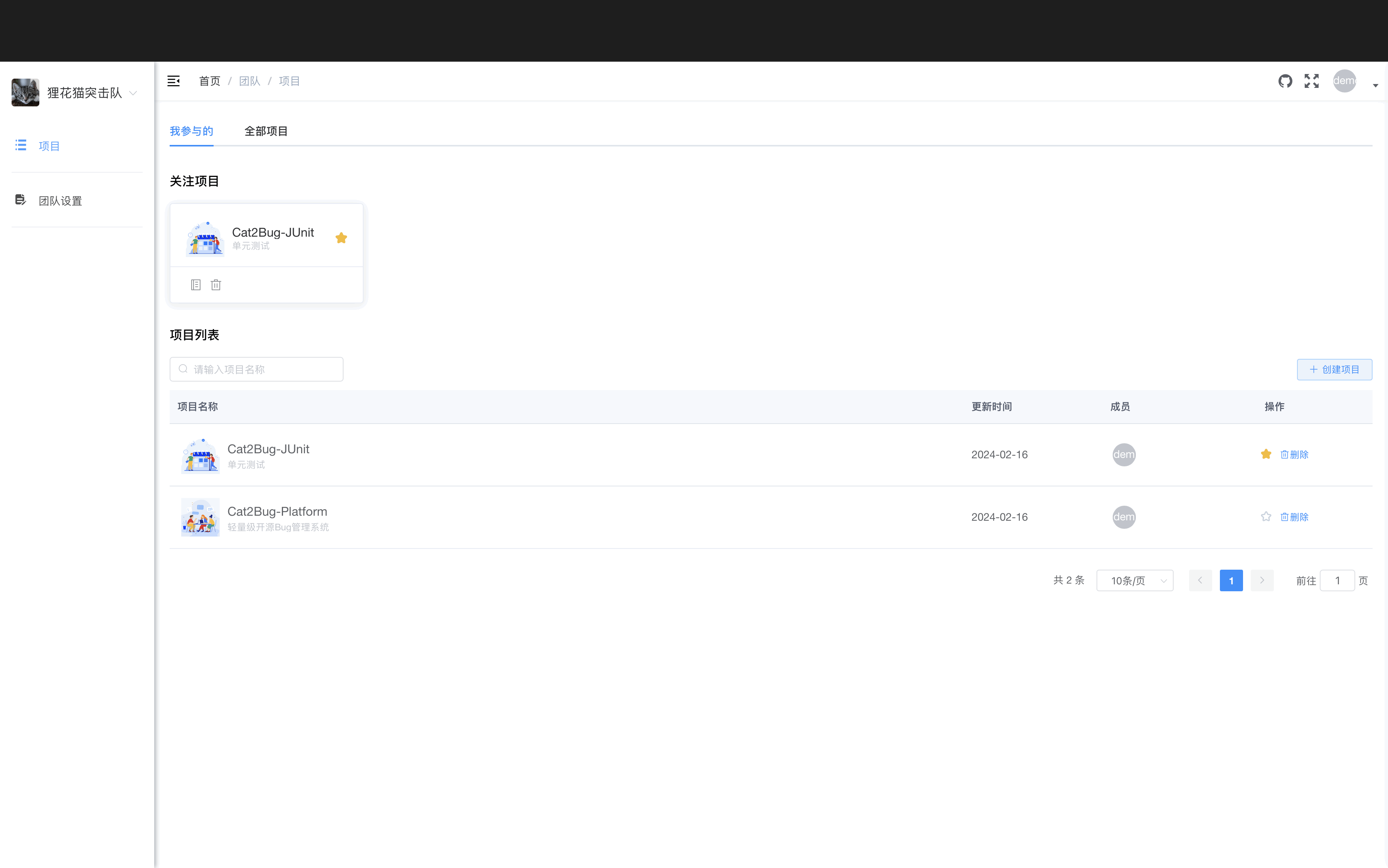Click the 轻量级开源Bug管理系统 description
Image resolution: width=1388 pixels, height=868 pixels.
[278, 528]
